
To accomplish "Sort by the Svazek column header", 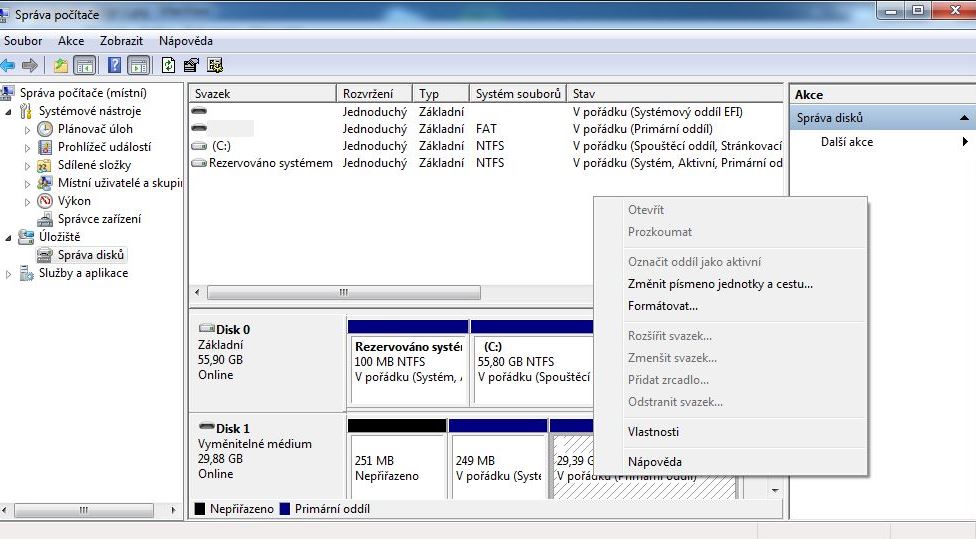I will pos(263,93).
